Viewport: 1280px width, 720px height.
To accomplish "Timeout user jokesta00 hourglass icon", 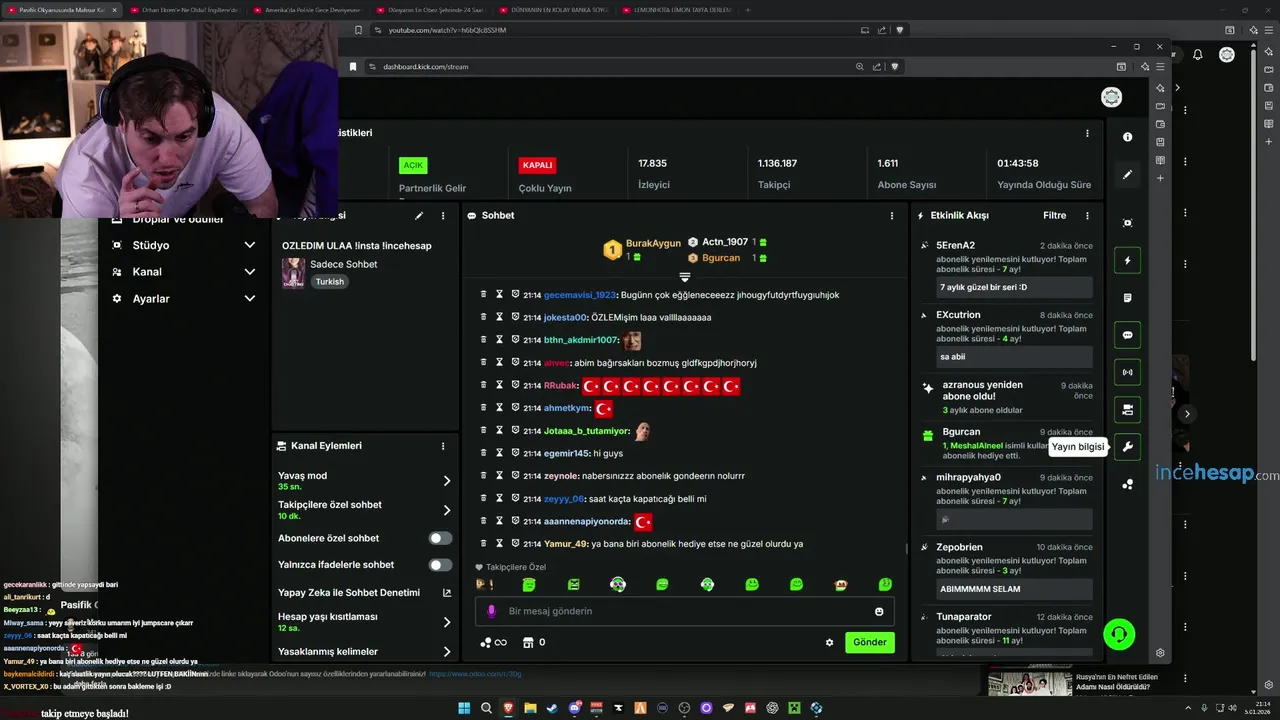I will coord(499,317).
